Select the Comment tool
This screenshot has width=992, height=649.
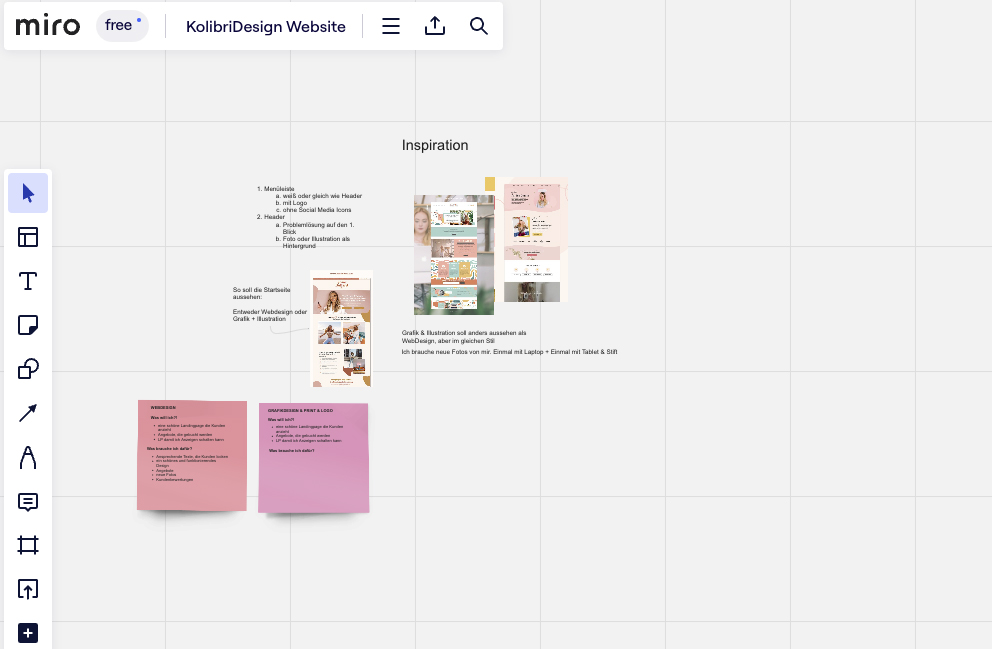[28, 501]
